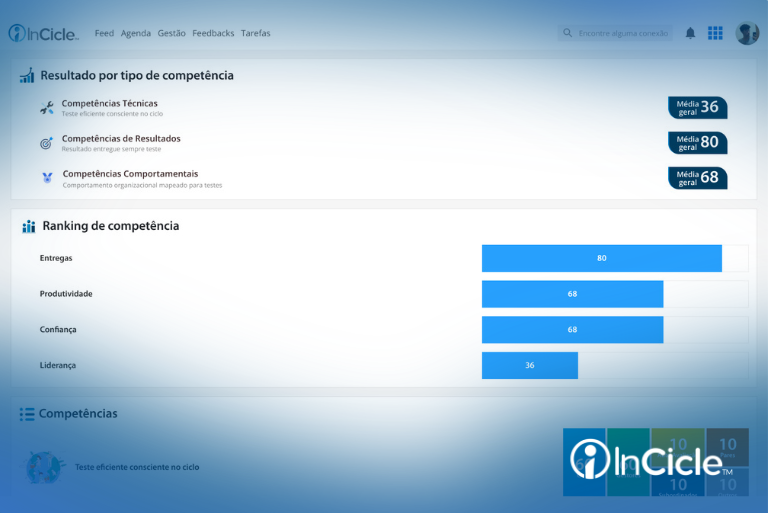Select the 'Competências' section heading

tap(78, 414)
